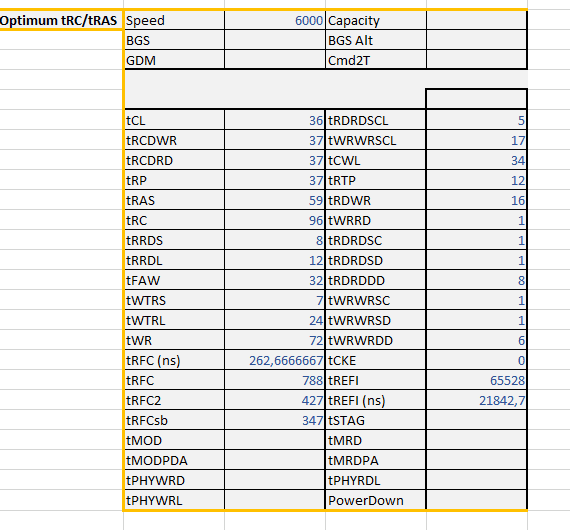Select the tMODPDA label cell
570x530 pixels.
click(174, 460)
